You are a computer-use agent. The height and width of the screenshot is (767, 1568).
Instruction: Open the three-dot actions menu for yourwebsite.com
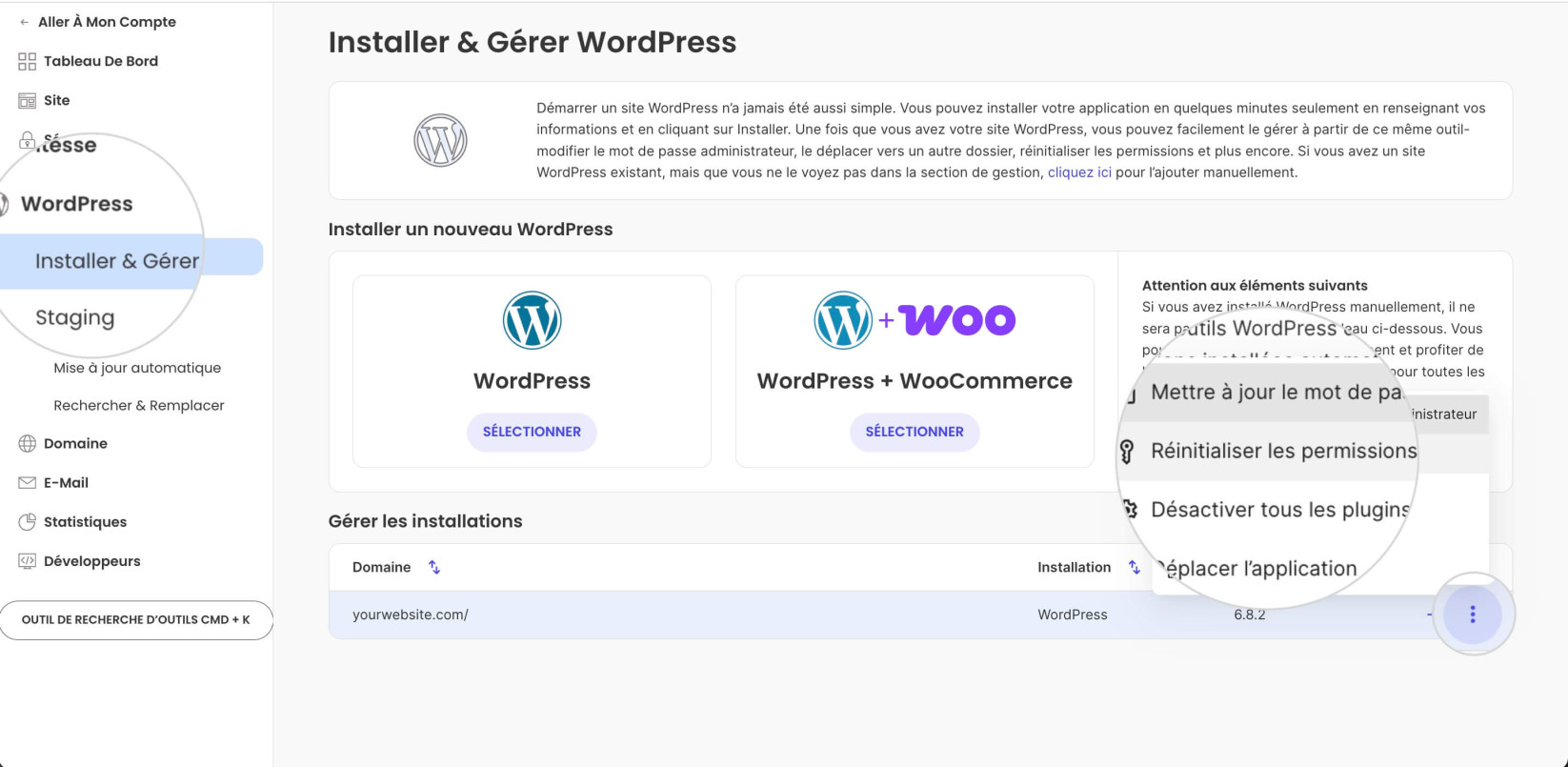[x=1472, y=615]
